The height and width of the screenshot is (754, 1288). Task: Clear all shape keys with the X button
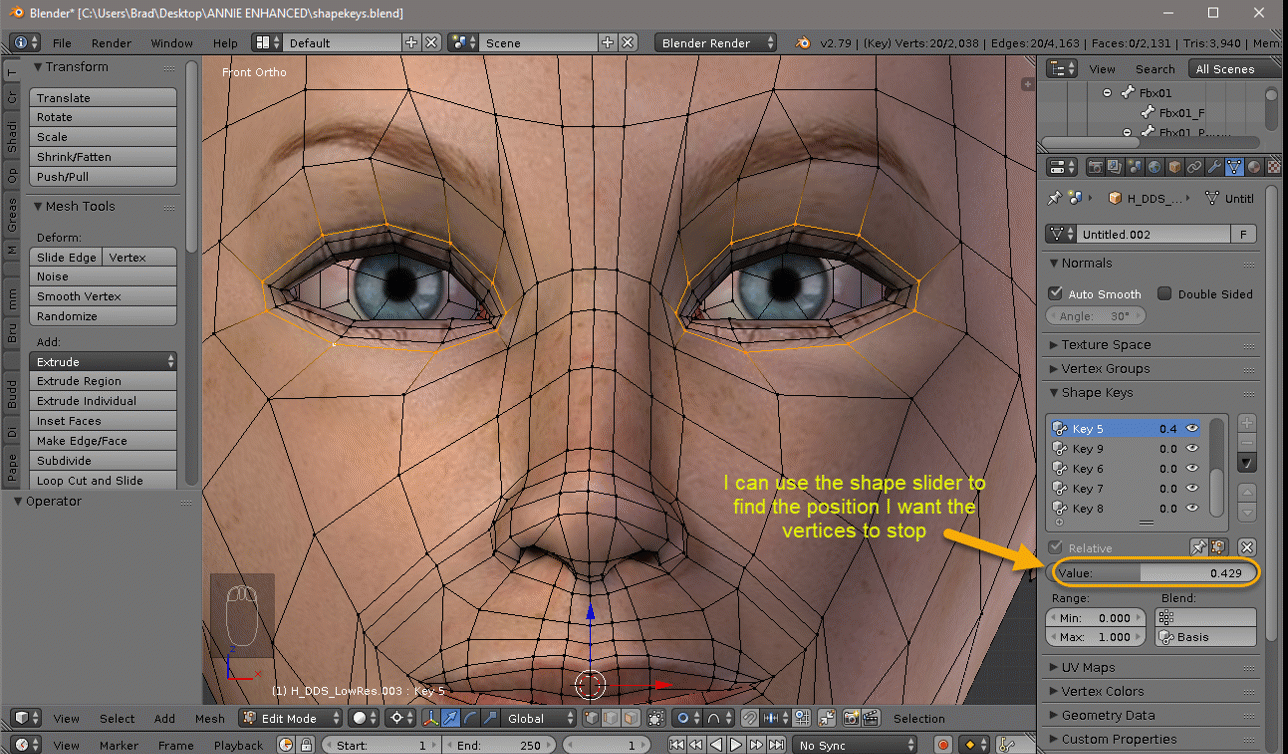pos(1246,547)
